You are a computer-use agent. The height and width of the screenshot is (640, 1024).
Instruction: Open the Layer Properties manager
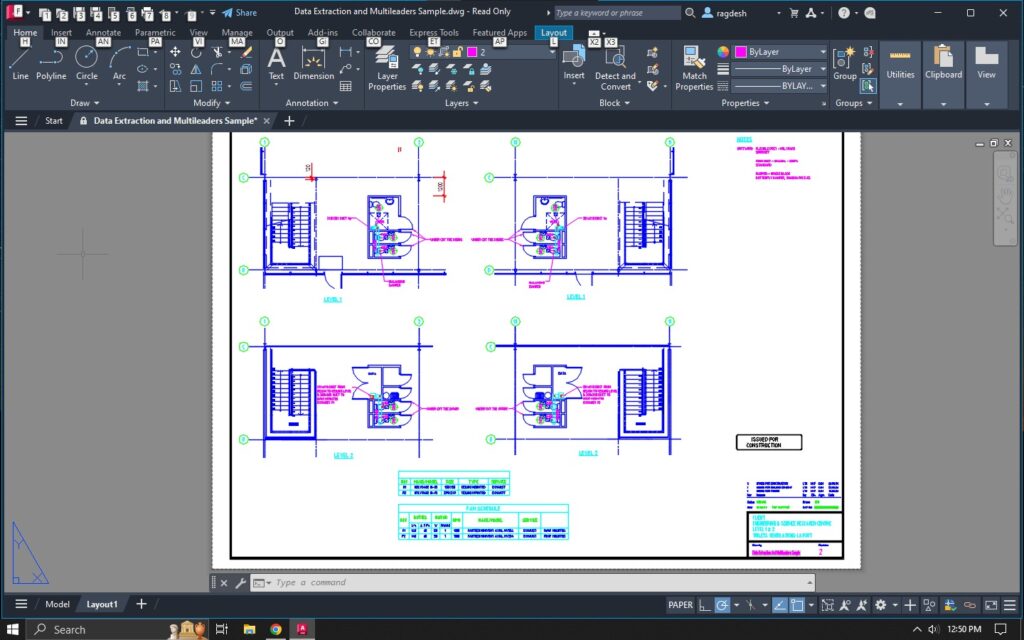pos(387,69)
